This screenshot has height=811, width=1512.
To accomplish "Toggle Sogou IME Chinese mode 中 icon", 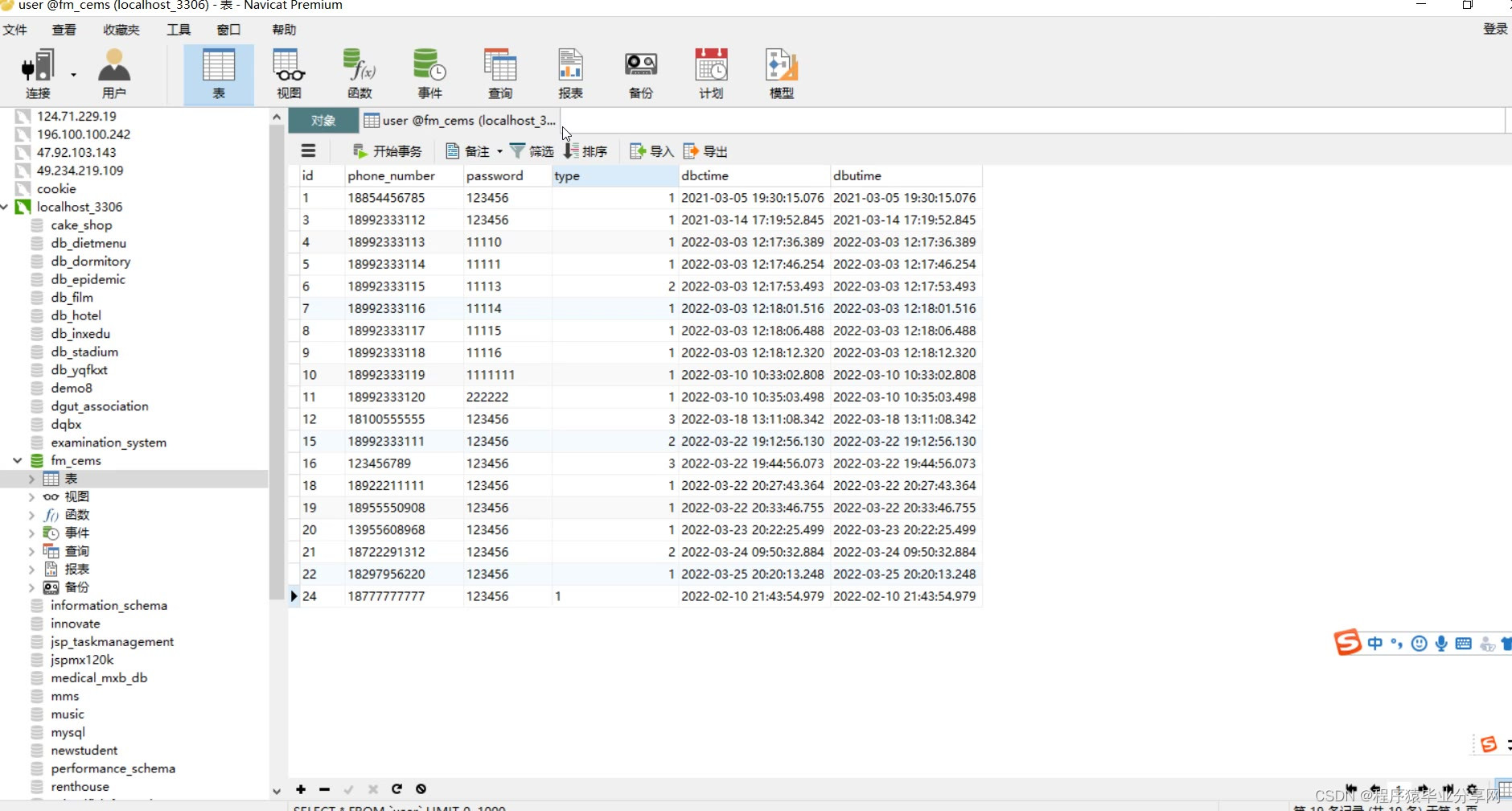I will [1374, 643].
